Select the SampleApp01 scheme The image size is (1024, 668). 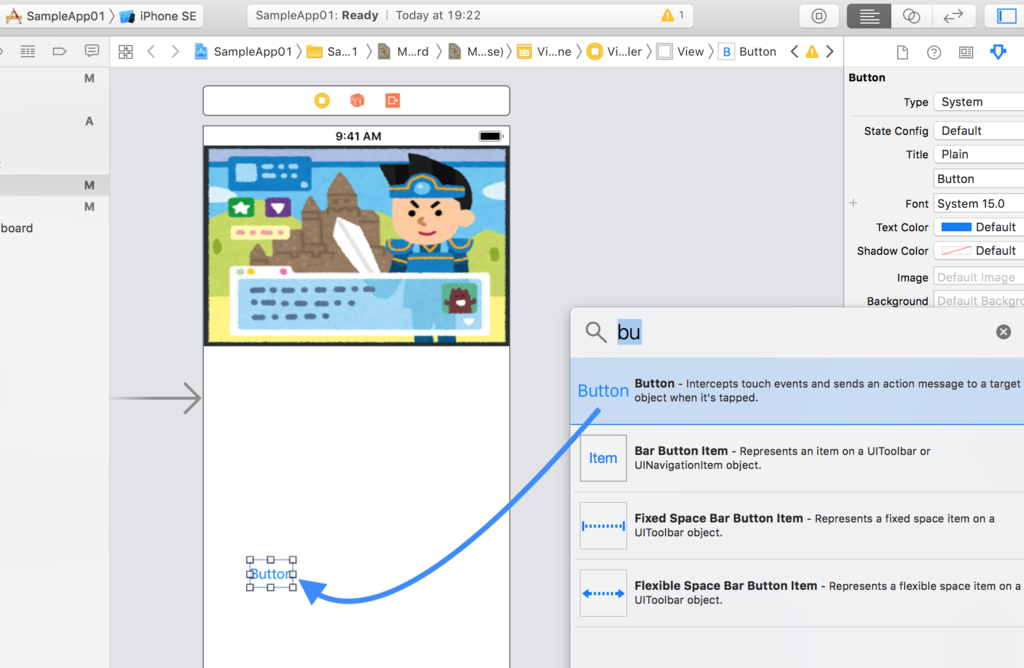[56, 16]
